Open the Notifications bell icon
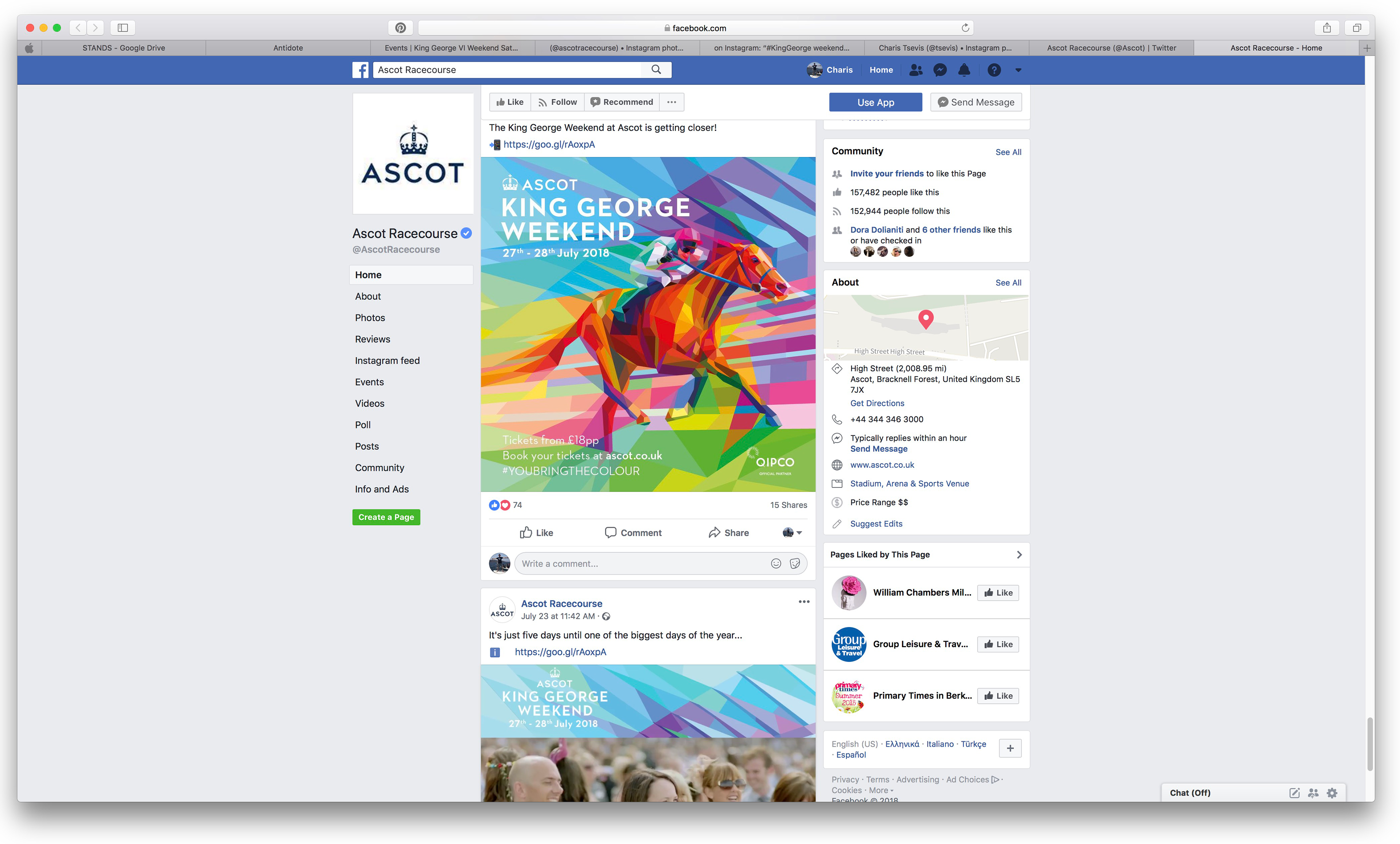Viewport: 1400px width, 844px height. coord(964,70)
